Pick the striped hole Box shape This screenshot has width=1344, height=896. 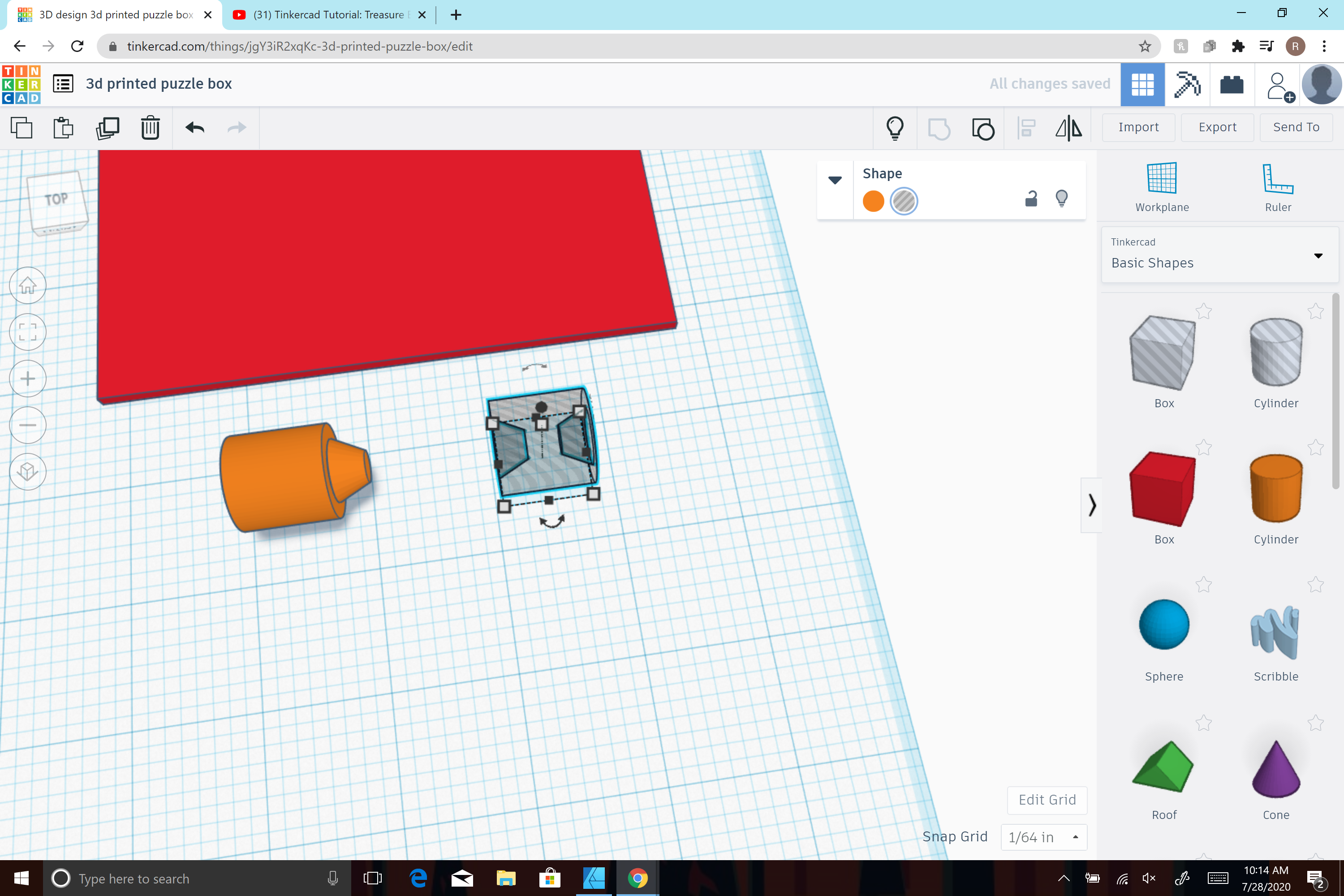coord(1163,353)
